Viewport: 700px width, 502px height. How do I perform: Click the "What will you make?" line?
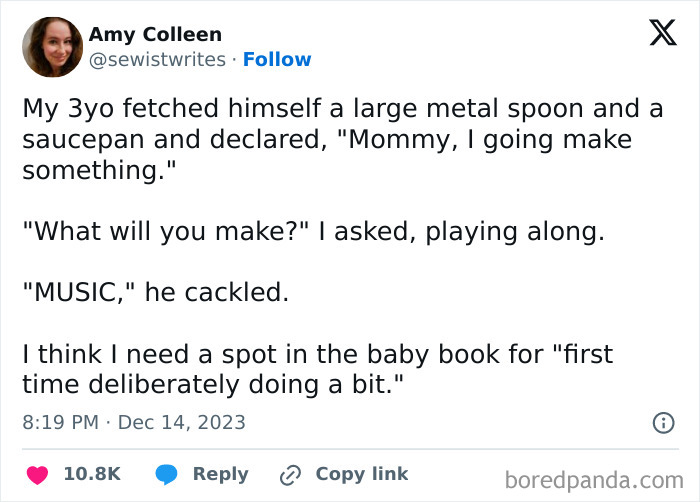[313, 231]
